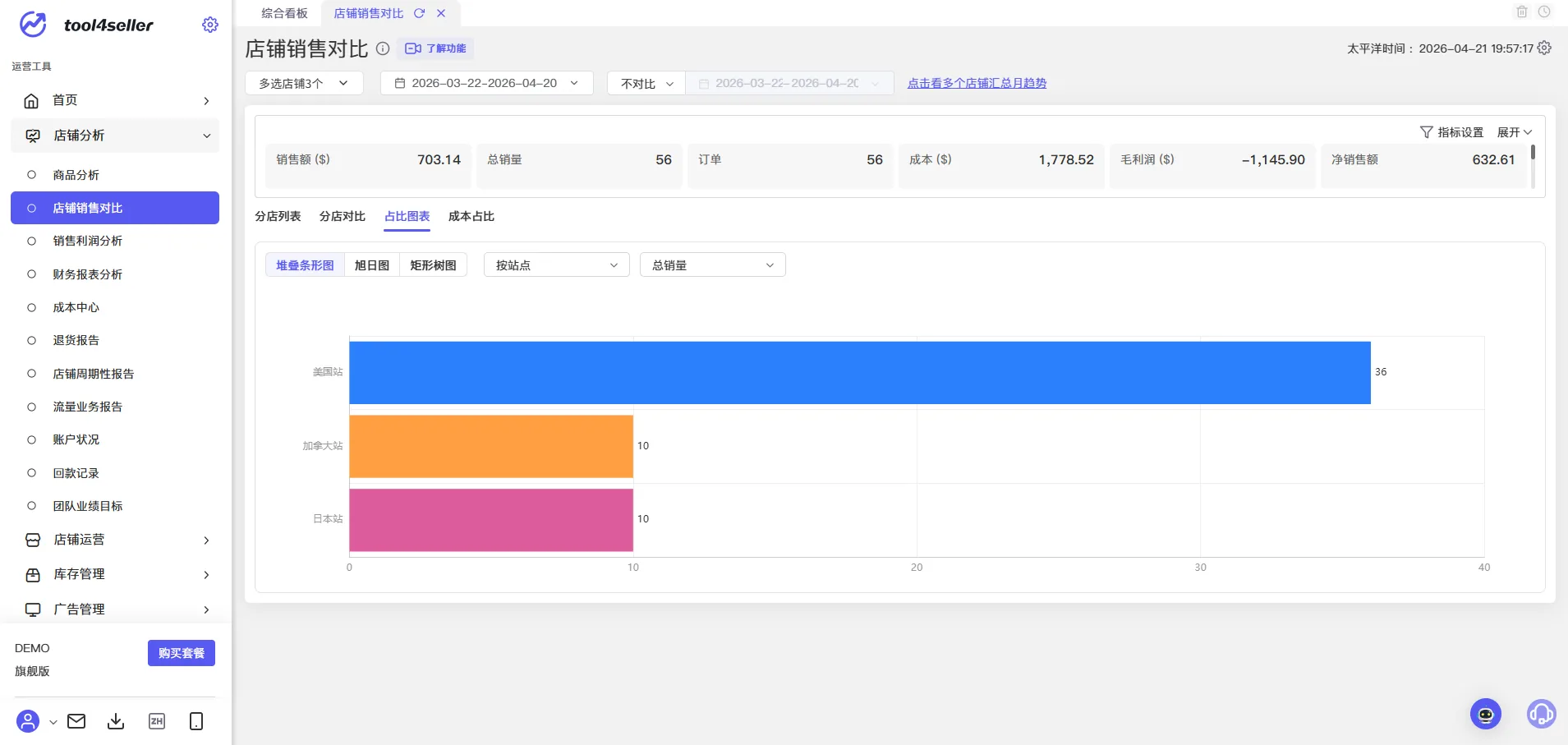1568x745 pixels.
Task: Open 点击看多个店铺汇总月趋势 link
Action: point(977,83)
